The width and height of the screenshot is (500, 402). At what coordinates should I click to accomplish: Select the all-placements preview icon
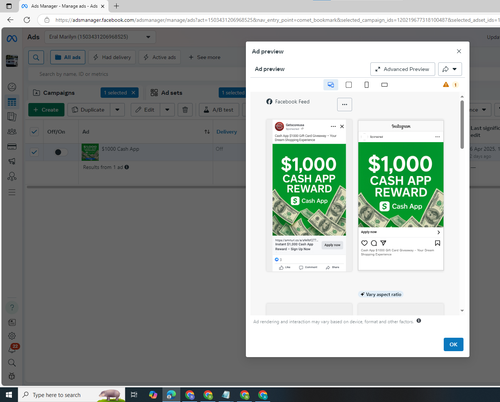tap(331, 85)
